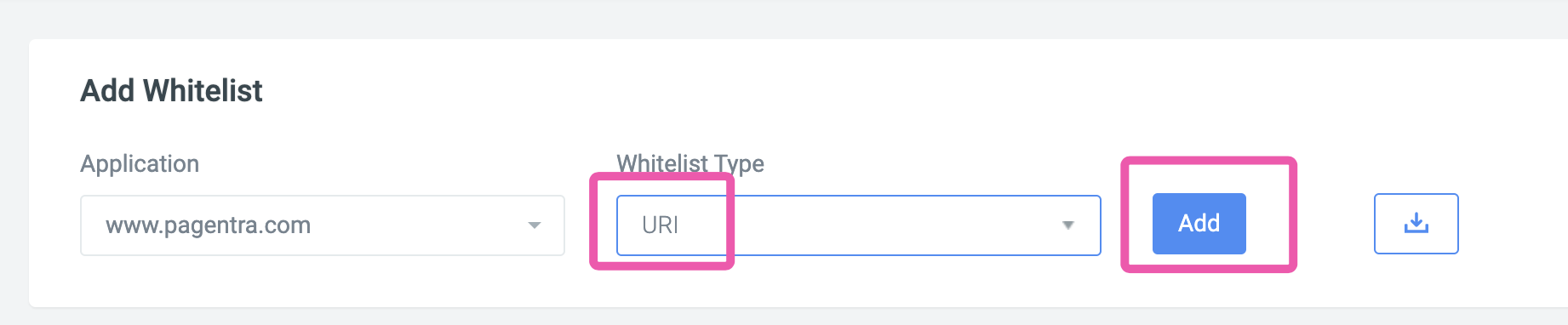Click the download icon button
The image size is (1568, 325).
coord(1416,224)
